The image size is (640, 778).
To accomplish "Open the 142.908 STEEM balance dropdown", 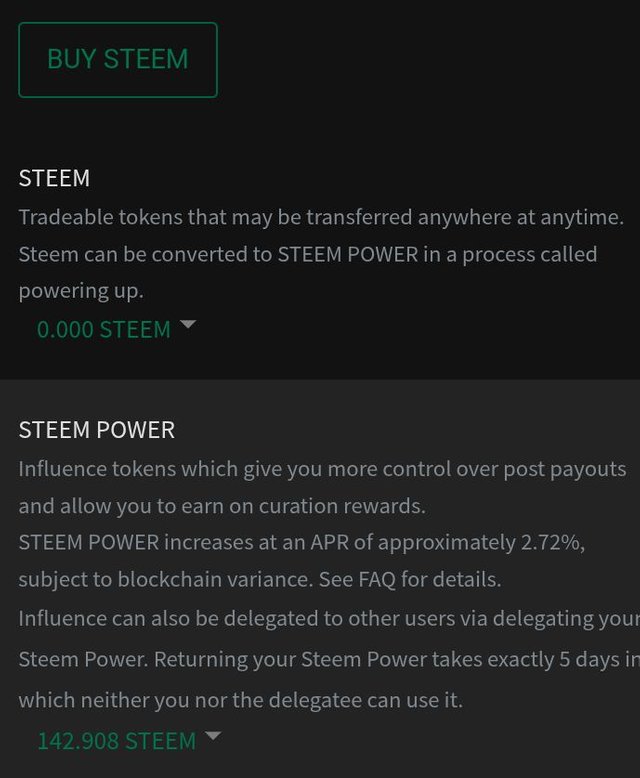I will [x=116, y=741].
